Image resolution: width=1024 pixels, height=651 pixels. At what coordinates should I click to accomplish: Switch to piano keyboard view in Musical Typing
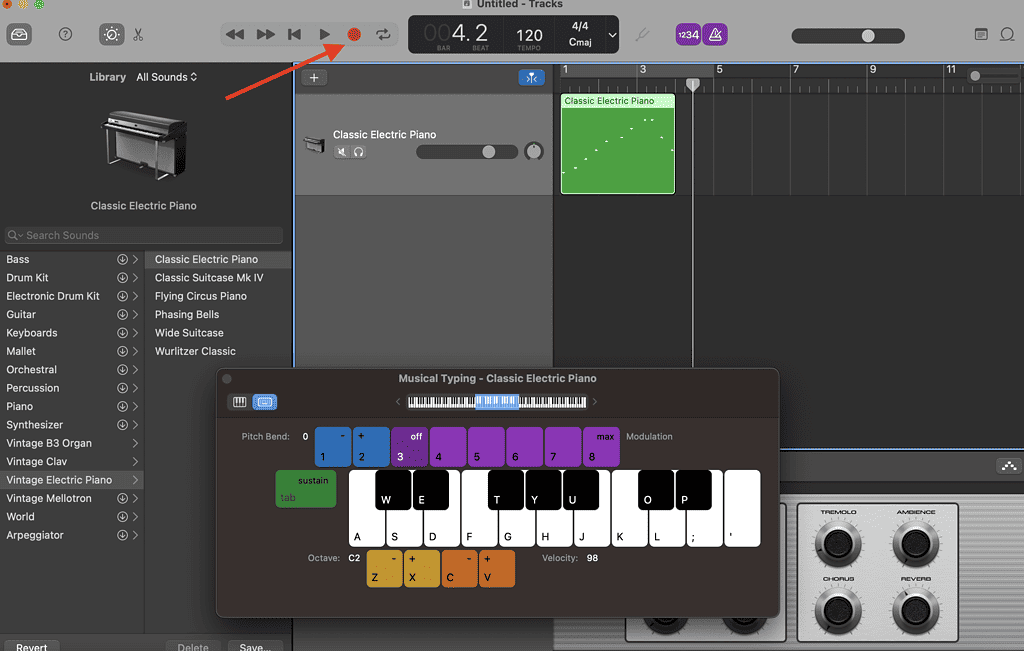239,401
